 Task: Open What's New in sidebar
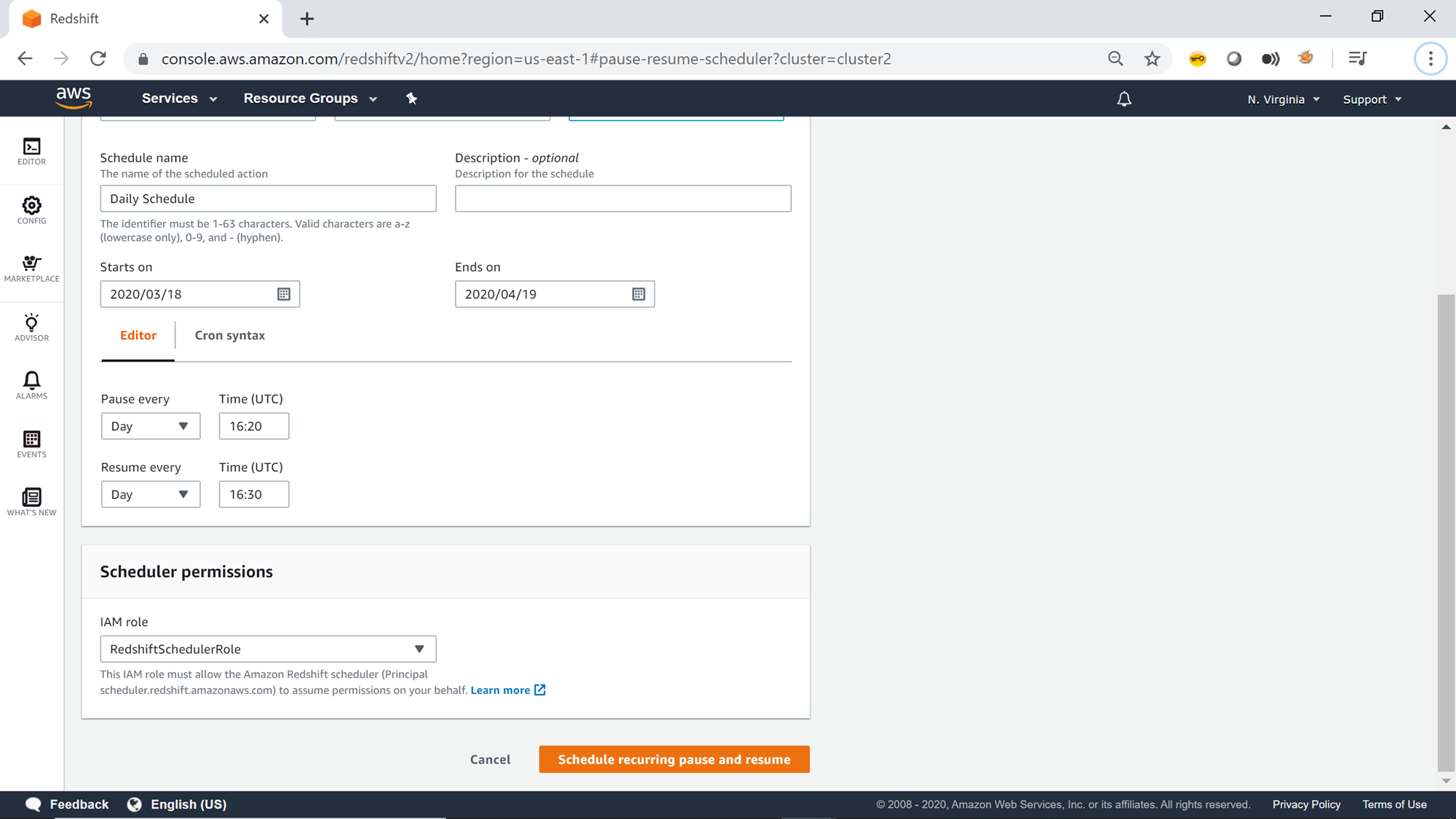click(x=31, y=502)
